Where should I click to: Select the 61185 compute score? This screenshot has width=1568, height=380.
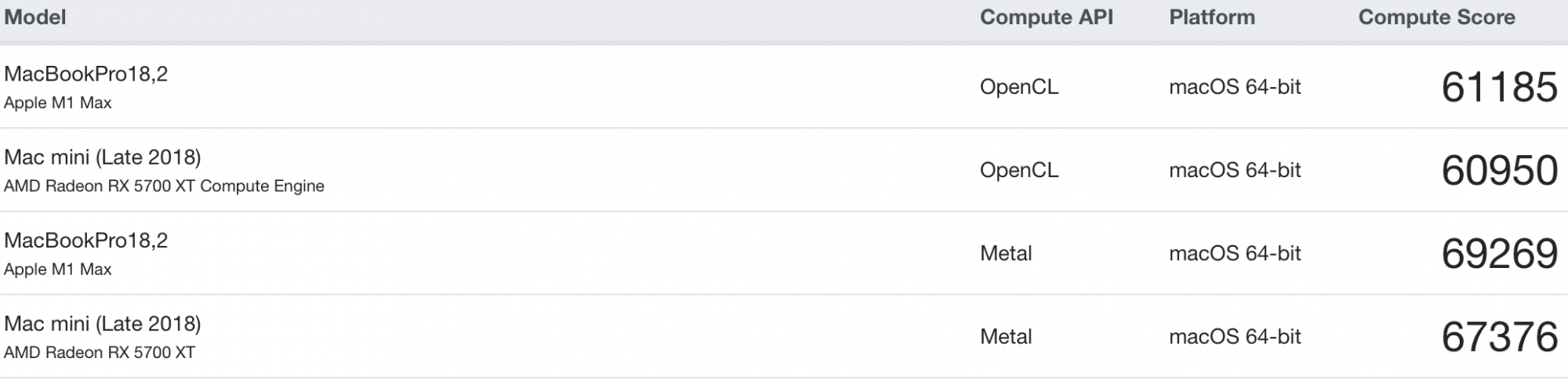coord(1499,87)
